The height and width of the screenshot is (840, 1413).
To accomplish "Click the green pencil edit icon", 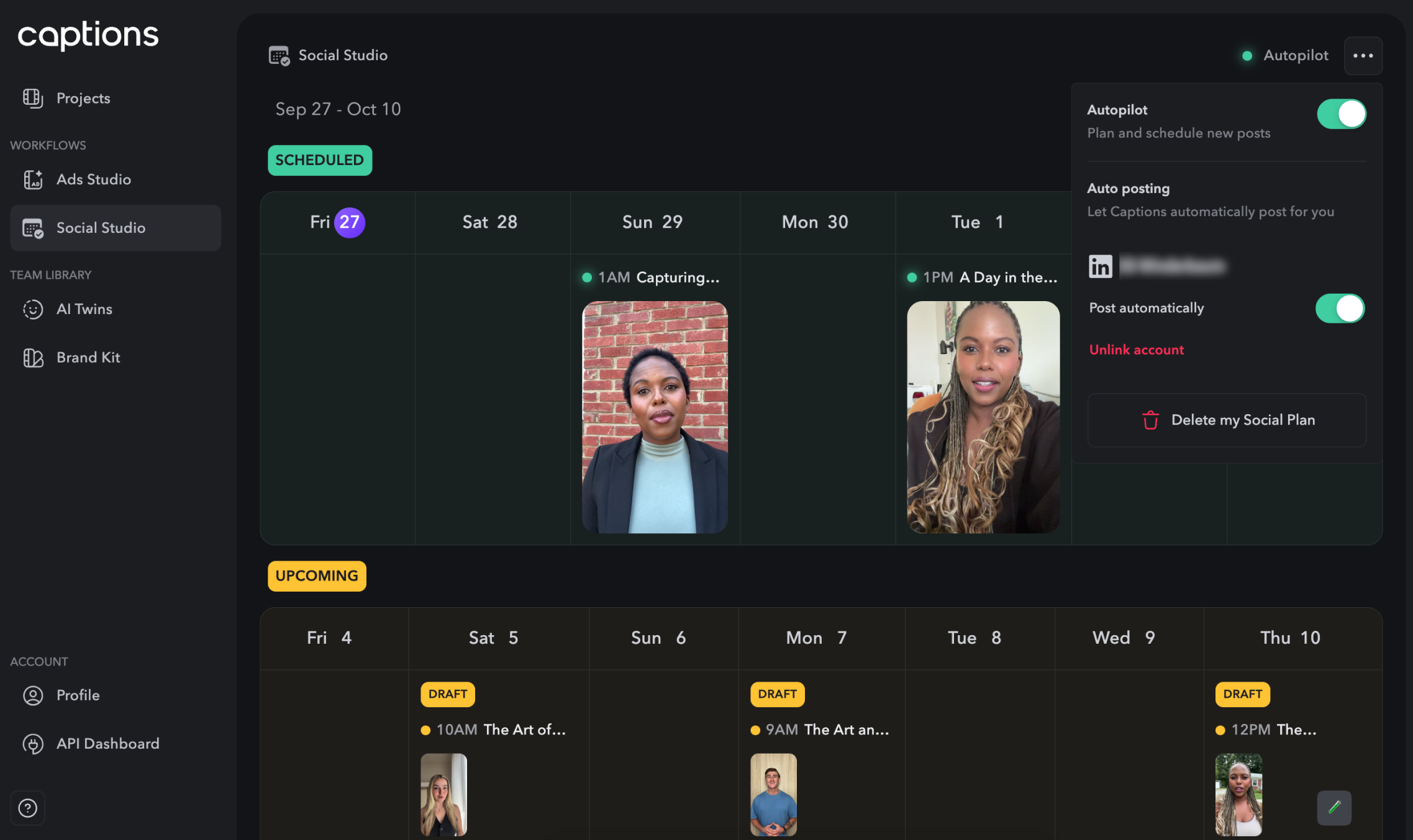I will pyautogui.click(x=1334, y=807).
